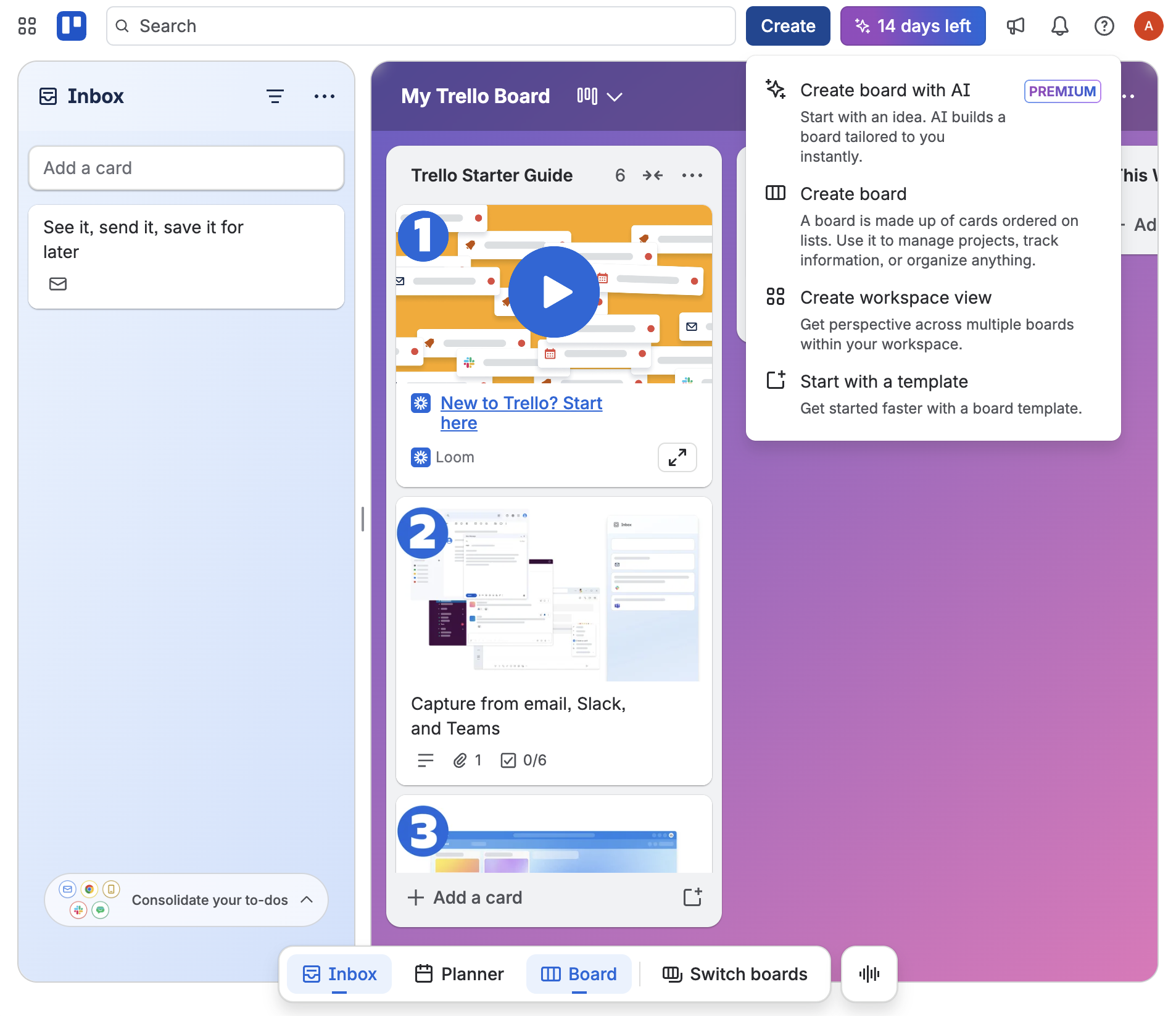
Task: Click the Inbox filter icon
Action: (x=275, y=96)
